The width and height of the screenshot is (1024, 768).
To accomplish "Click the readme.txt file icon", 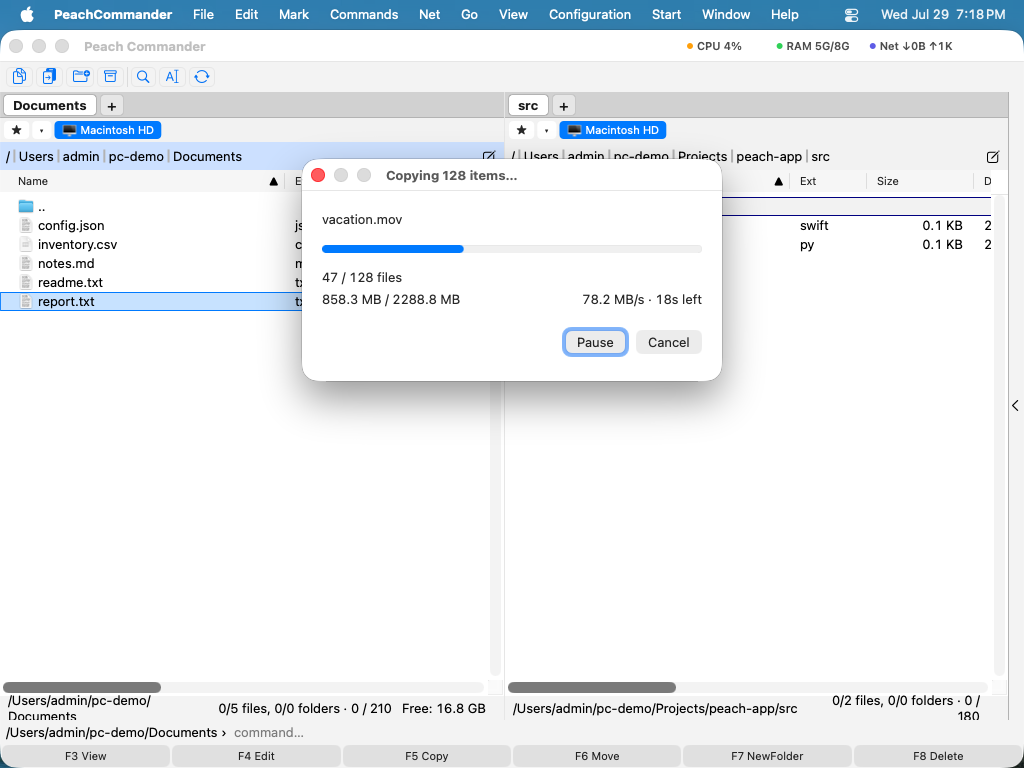I will tap(25, 282).
